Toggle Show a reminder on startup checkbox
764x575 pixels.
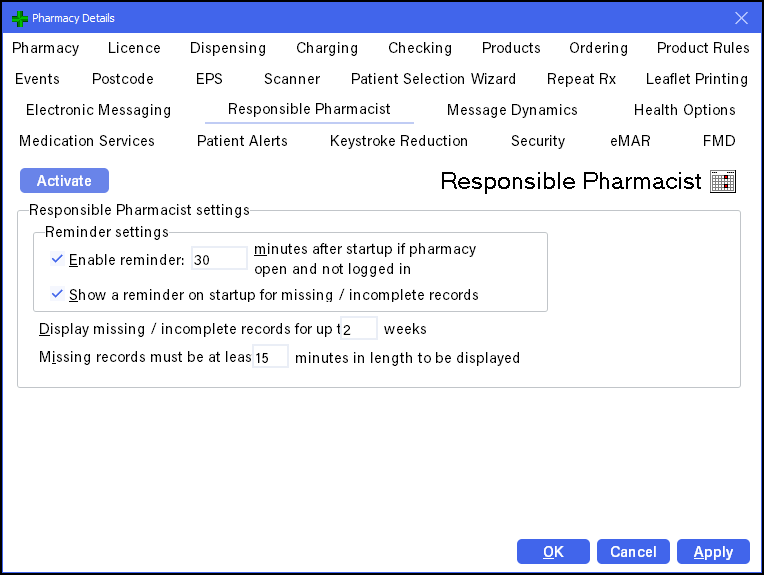coord(57,295)
